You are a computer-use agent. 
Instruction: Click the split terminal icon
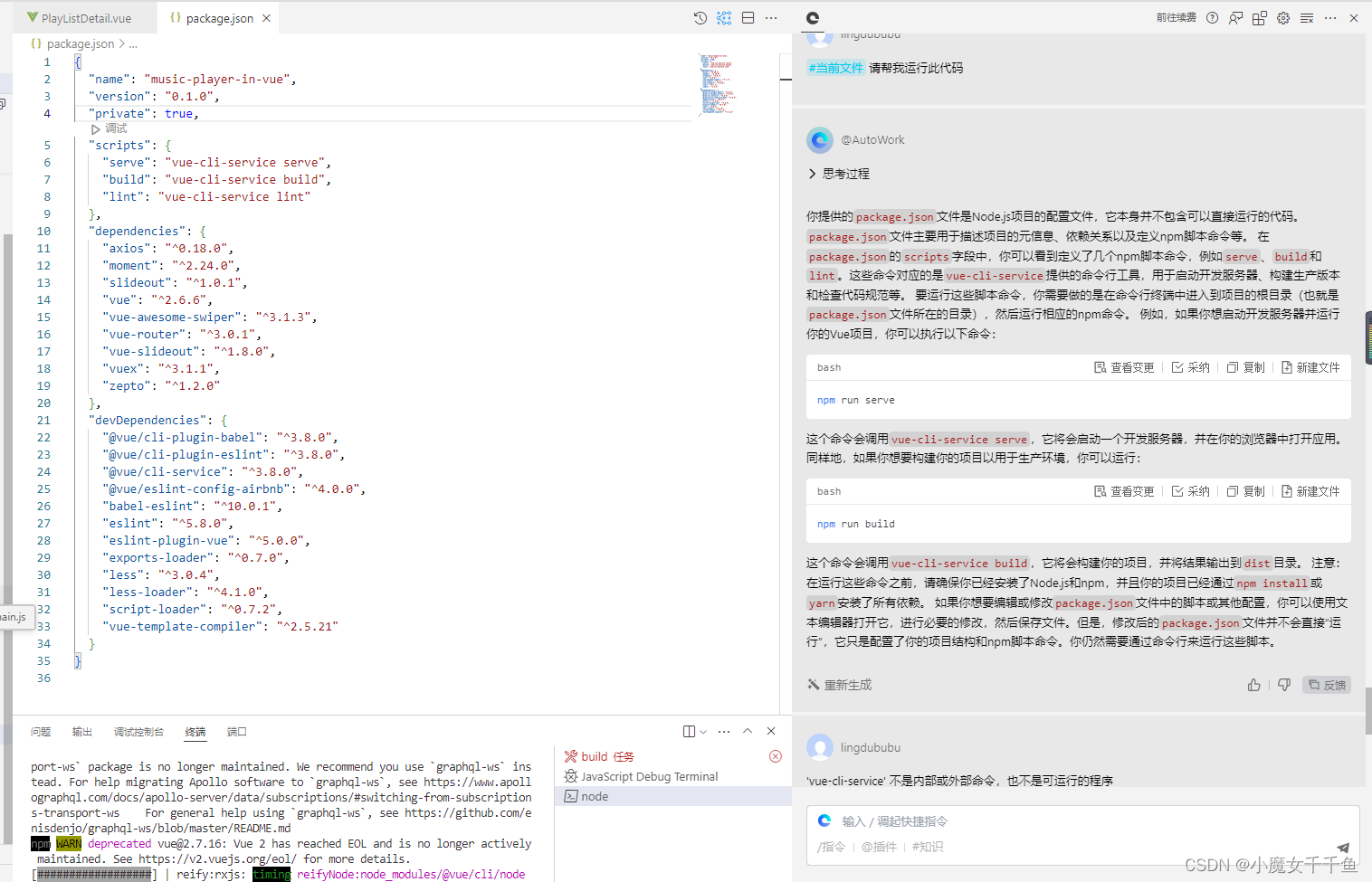point(689,731)
